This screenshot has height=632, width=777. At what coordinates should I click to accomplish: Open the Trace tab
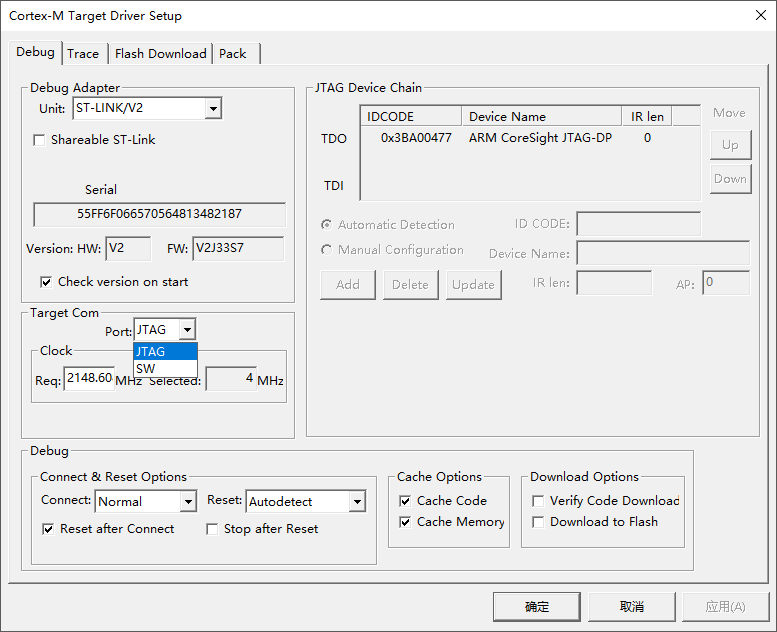click(83, 54)
